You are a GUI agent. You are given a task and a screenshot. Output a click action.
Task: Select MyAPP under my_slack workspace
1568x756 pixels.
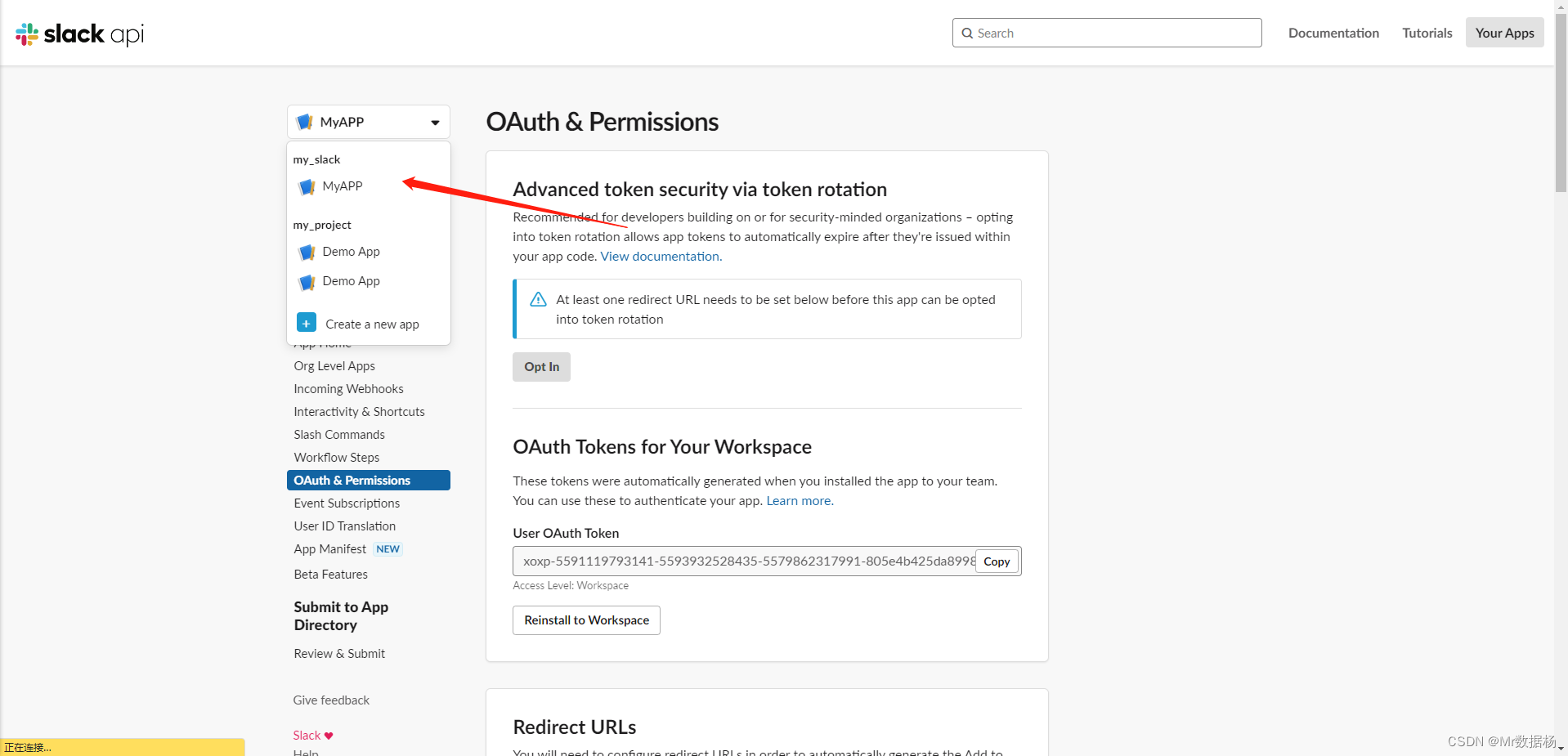(343, 186)
